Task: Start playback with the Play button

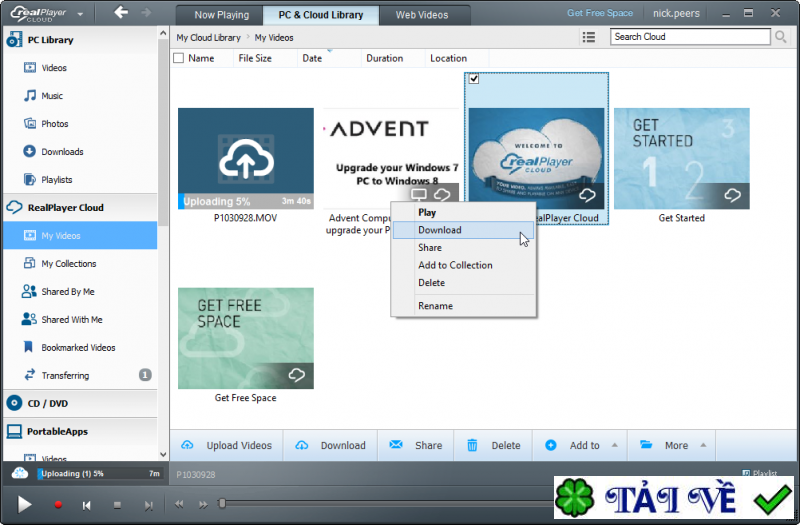Action: tap(24, 505)
